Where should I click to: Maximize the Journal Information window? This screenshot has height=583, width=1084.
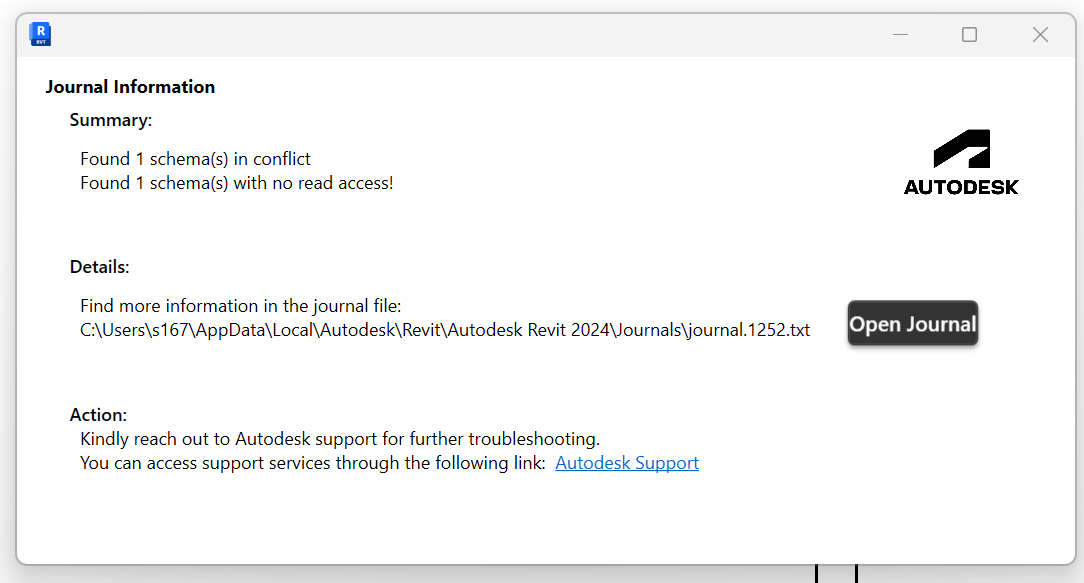tap(969, 35)
